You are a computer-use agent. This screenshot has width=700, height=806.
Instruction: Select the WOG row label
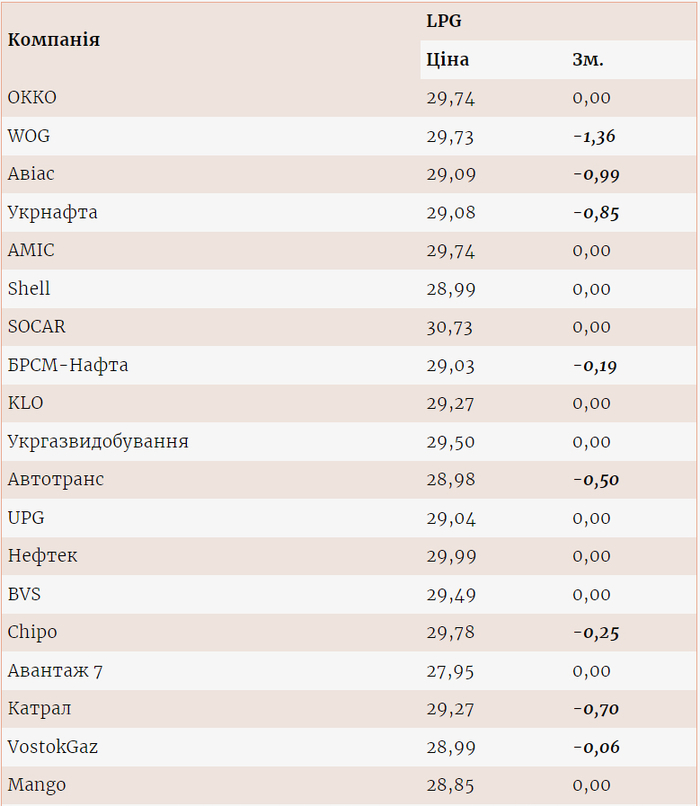tap(28, 136)
